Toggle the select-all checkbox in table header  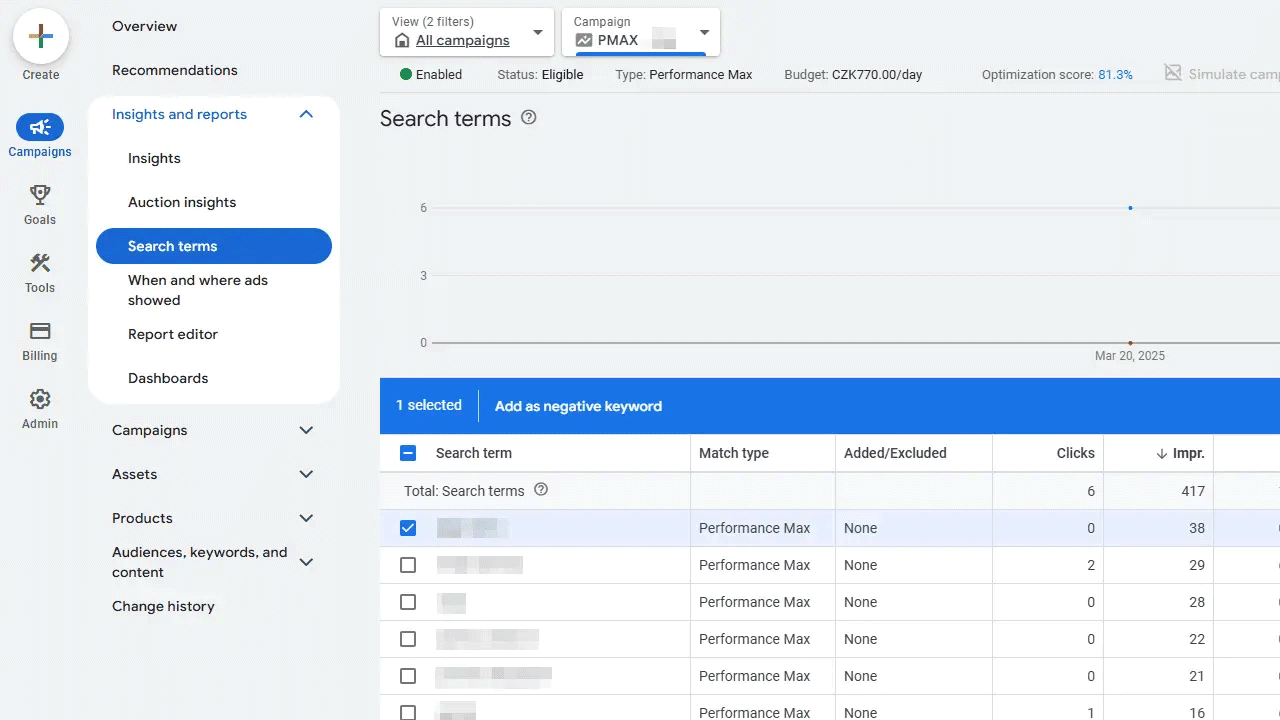point(408,452)
